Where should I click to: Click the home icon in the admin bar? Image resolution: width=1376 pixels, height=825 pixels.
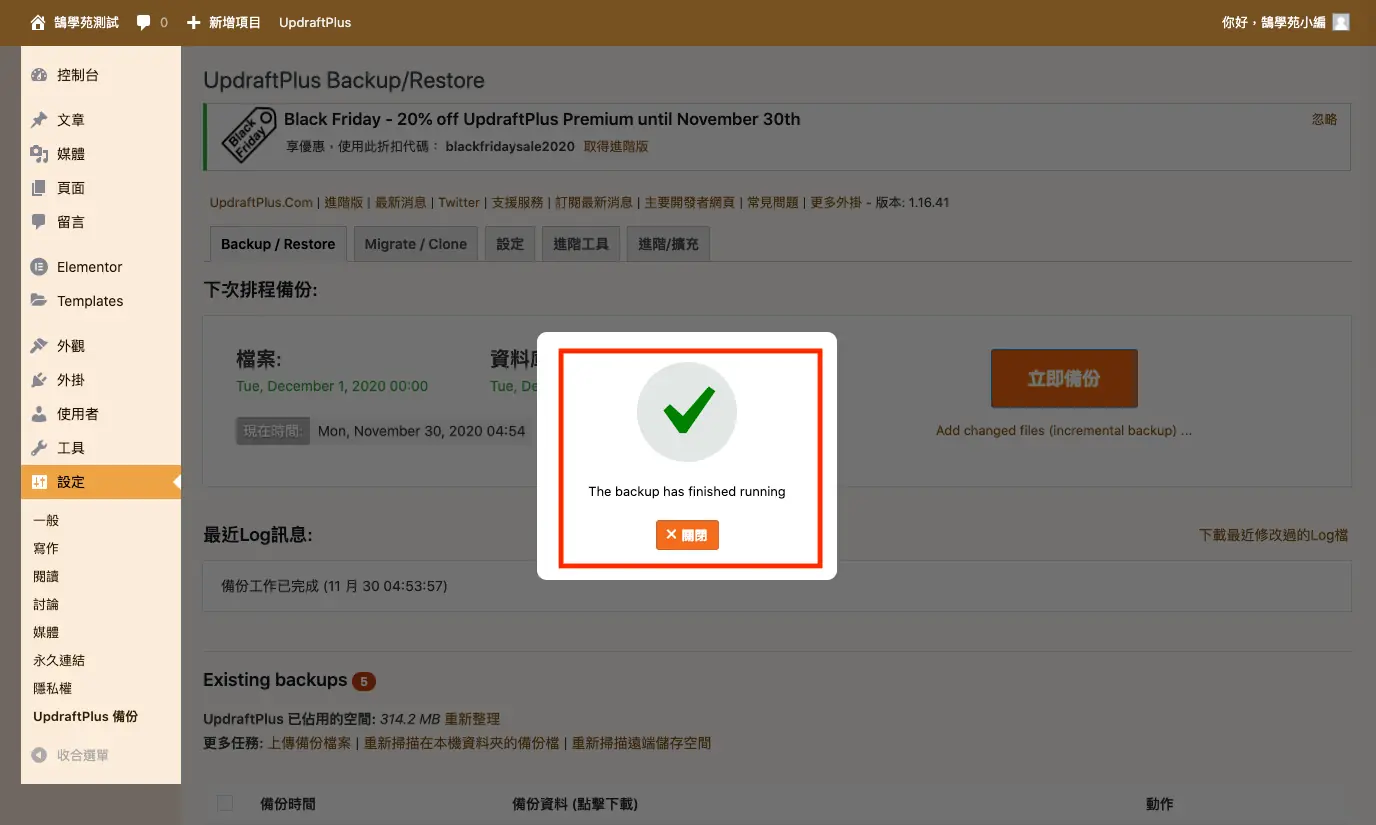coord(38,22)
